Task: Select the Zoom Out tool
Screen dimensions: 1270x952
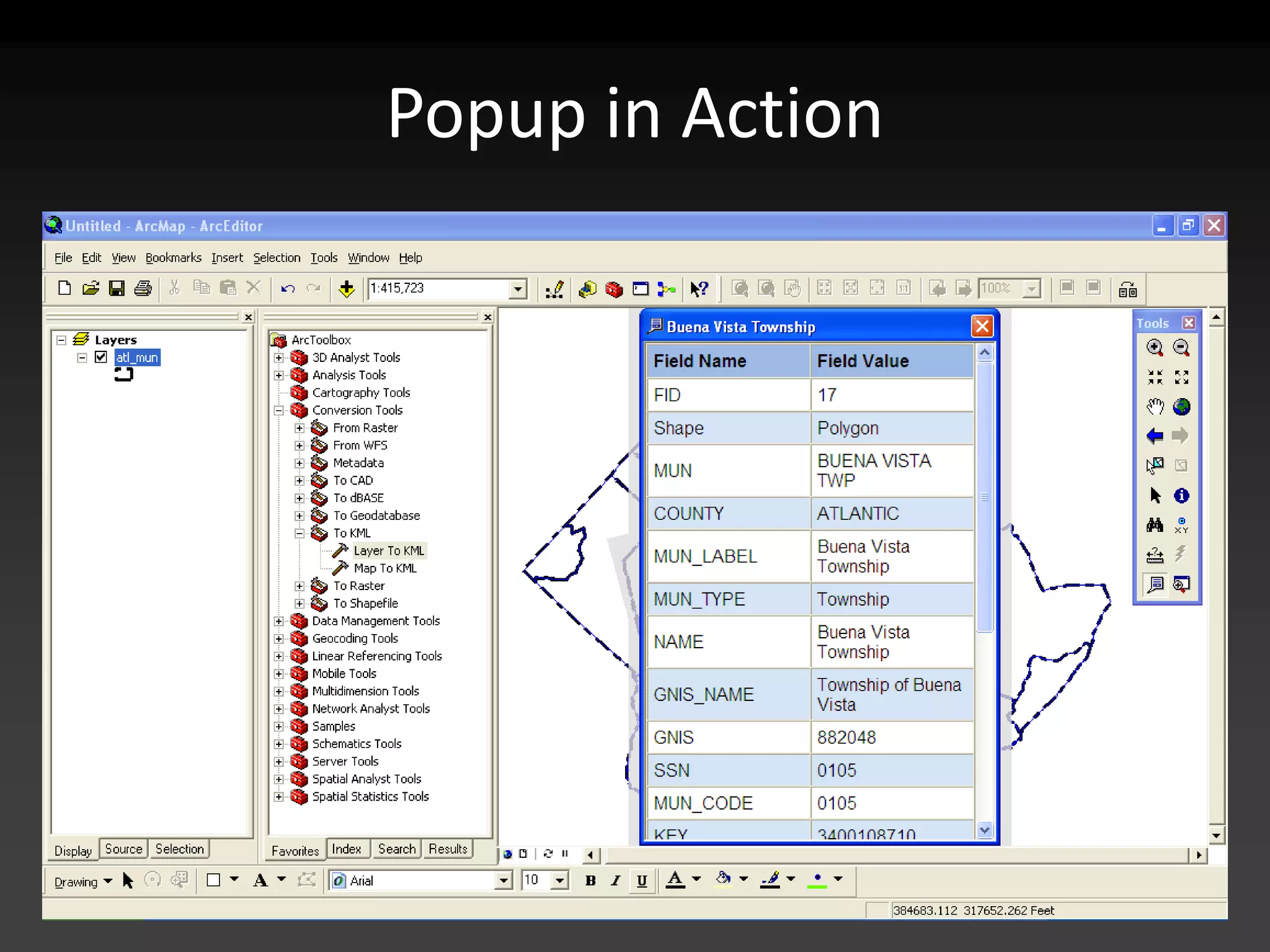Action: [1181, 348]
